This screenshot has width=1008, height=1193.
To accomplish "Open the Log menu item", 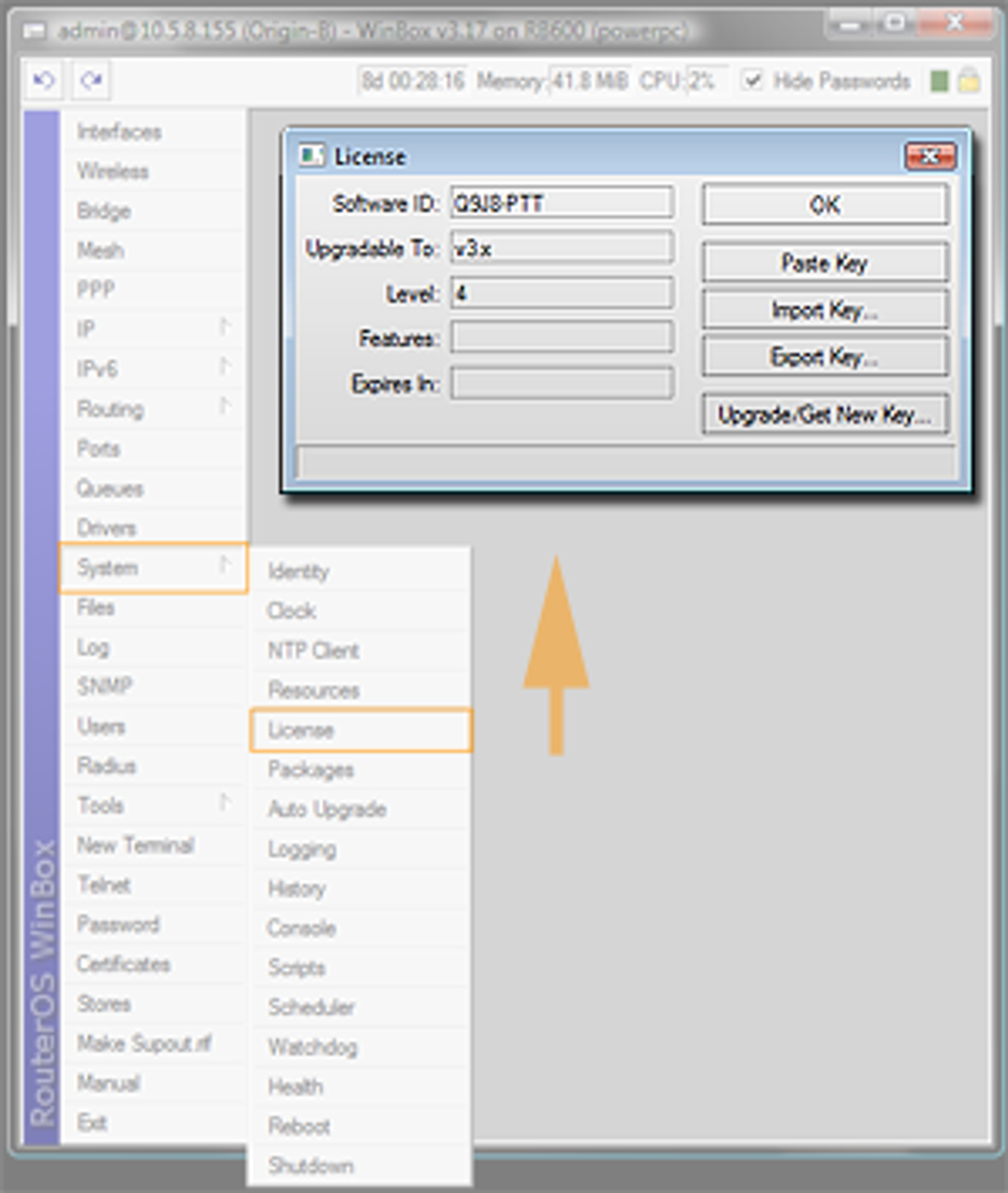I will [154, 647].
